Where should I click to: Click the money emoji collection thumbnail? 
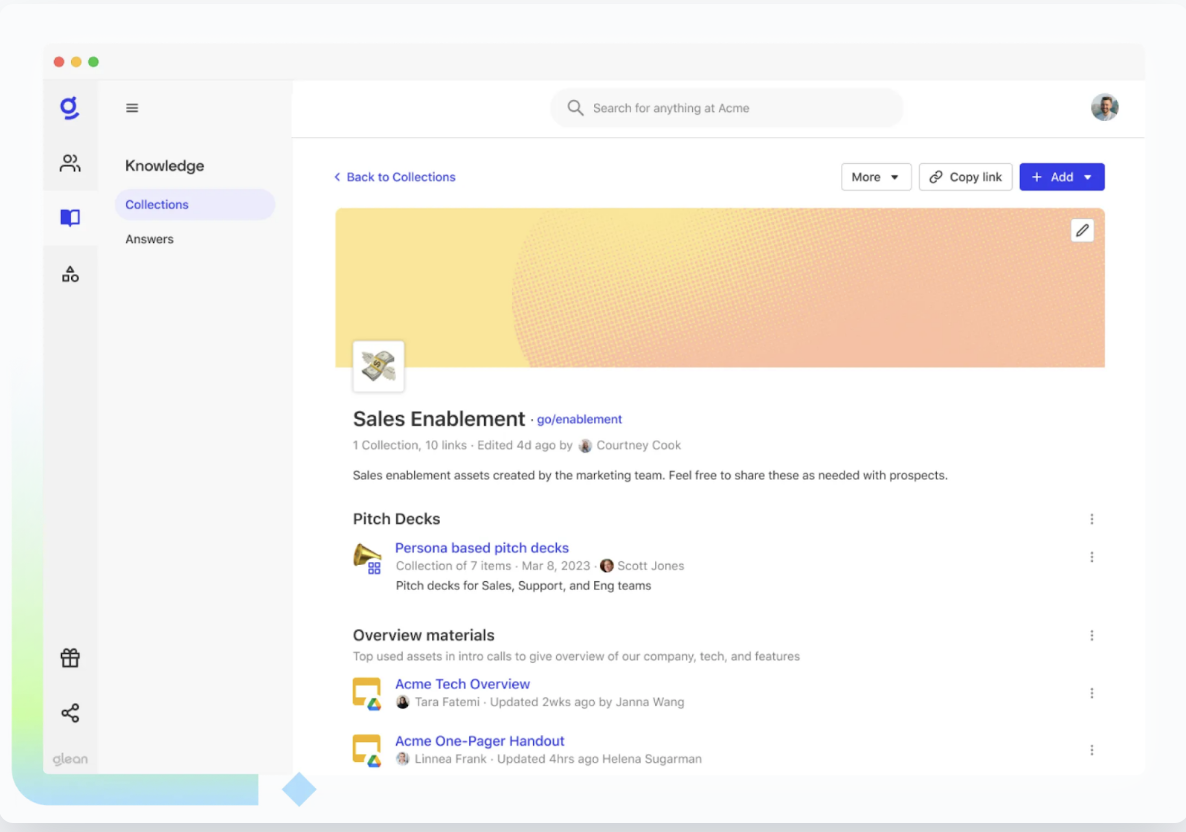pos(379,366)
